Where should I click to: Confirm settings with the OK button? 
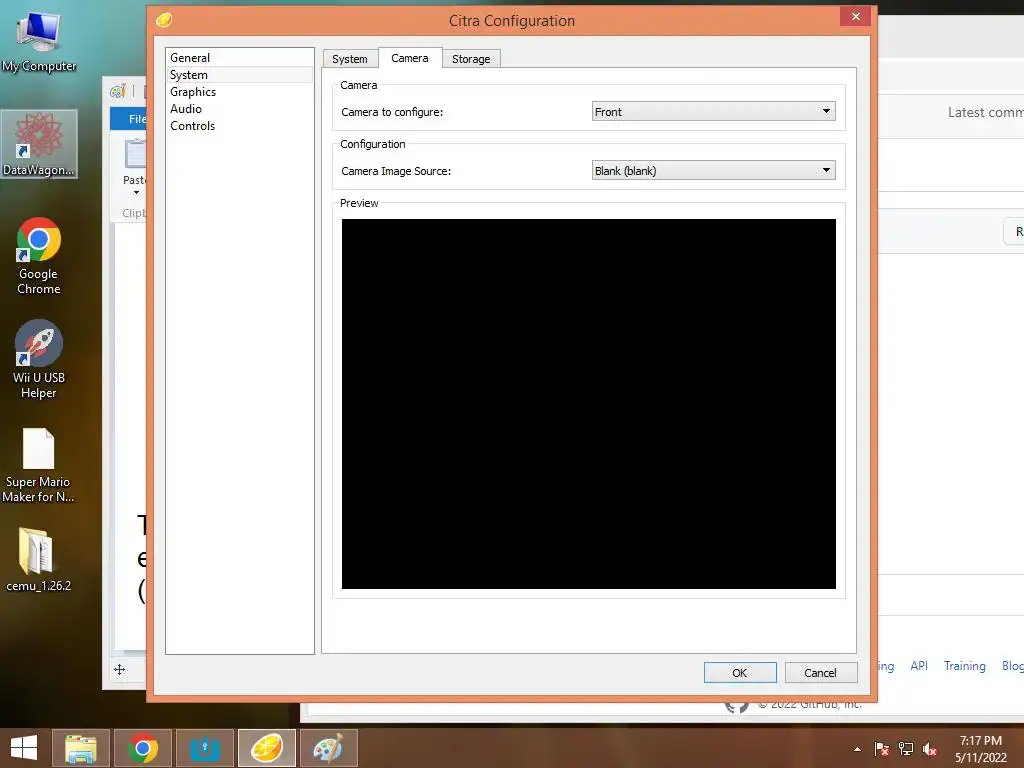740,673
